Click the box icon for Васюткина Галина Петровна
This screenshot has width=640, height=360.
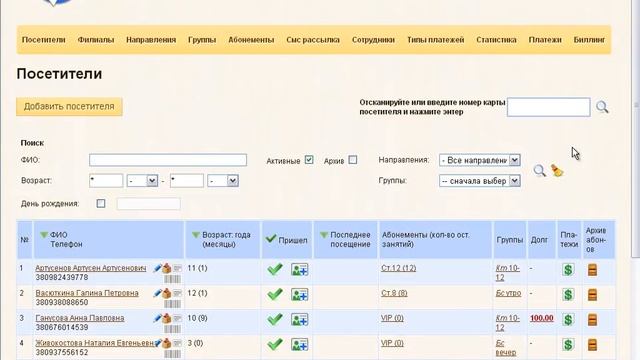click(167, 293)
